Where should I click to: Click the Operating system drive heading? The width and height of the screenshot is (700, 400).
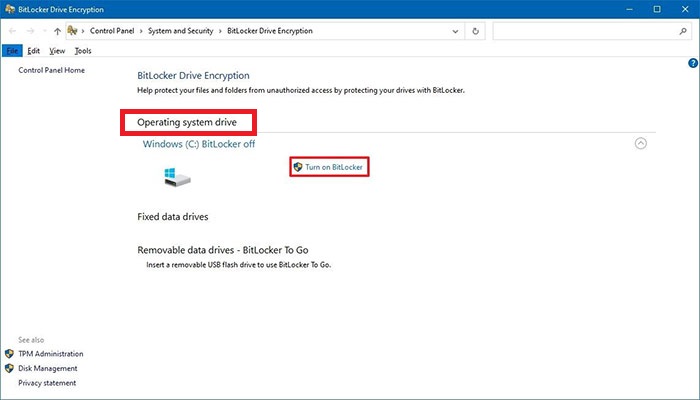[187, 122]
